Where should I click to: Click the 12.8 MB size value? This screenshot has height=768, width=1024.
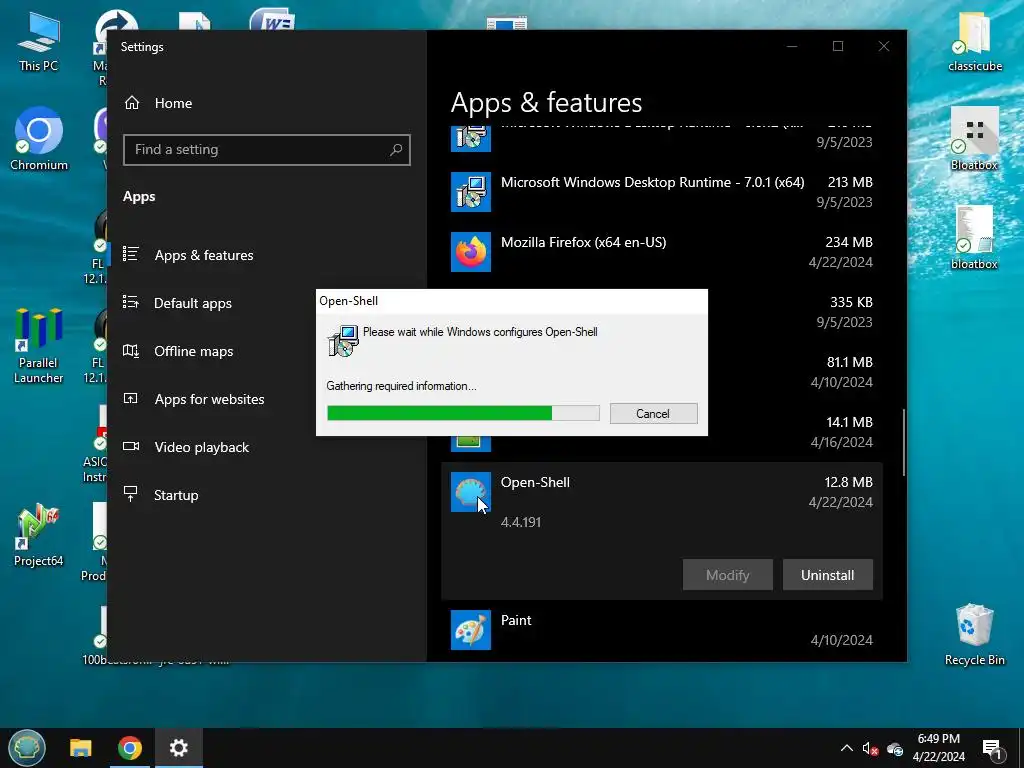848,482
